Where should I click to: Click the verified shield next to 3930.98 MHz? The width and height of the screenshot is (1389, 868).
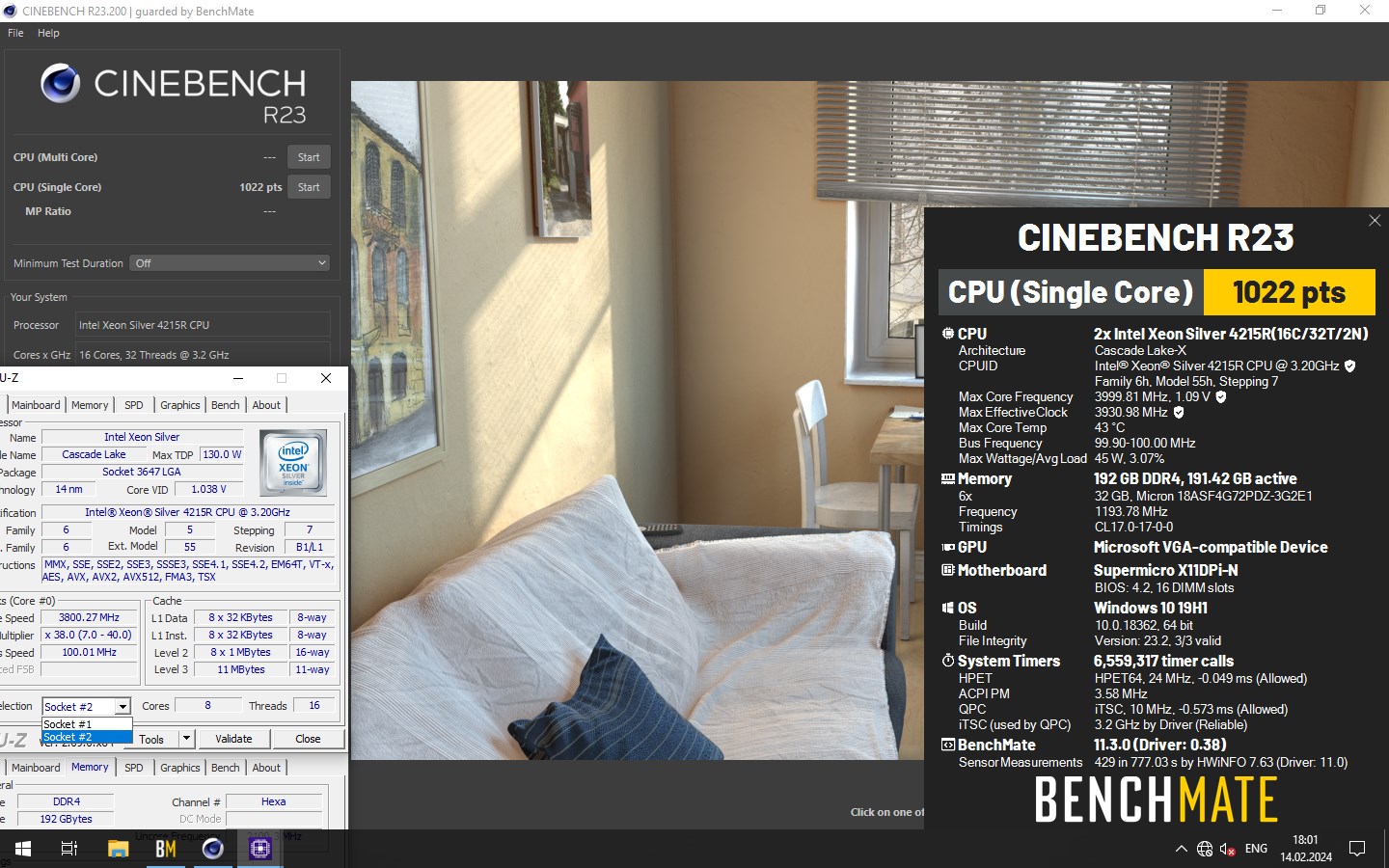pos(1178,412)
